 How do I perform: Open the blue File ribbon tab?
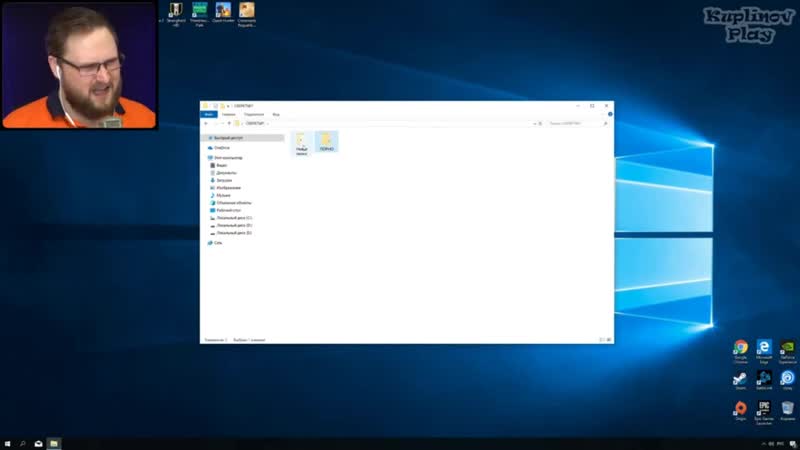(x=209, y=114)
